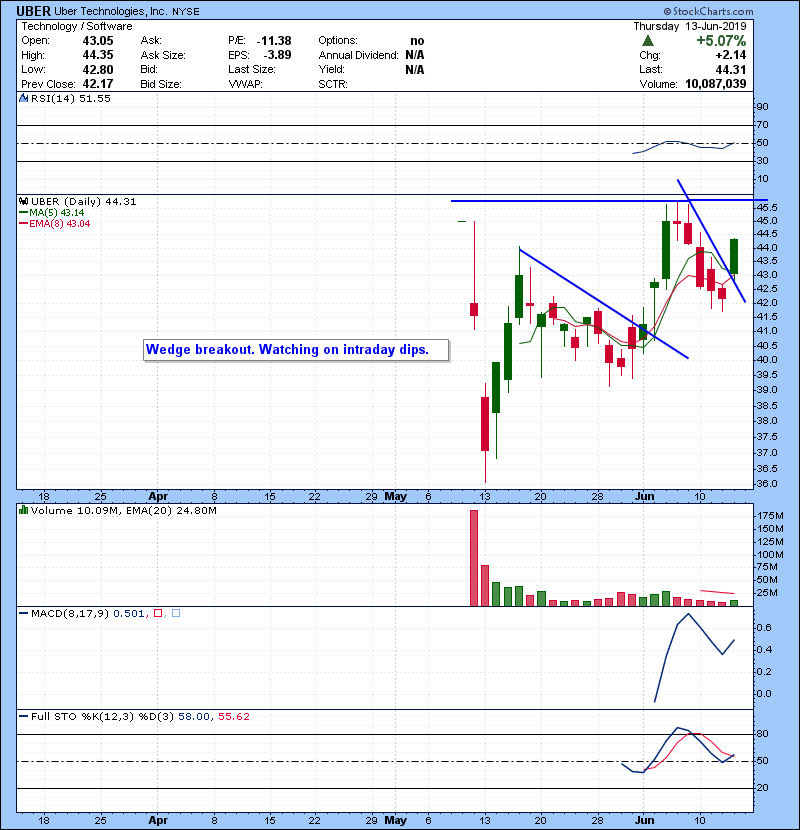Image resolution: width=800 pixels, height=830 pixels.
Task: Click the Chg value +2.14
Action: pos(731,55)
